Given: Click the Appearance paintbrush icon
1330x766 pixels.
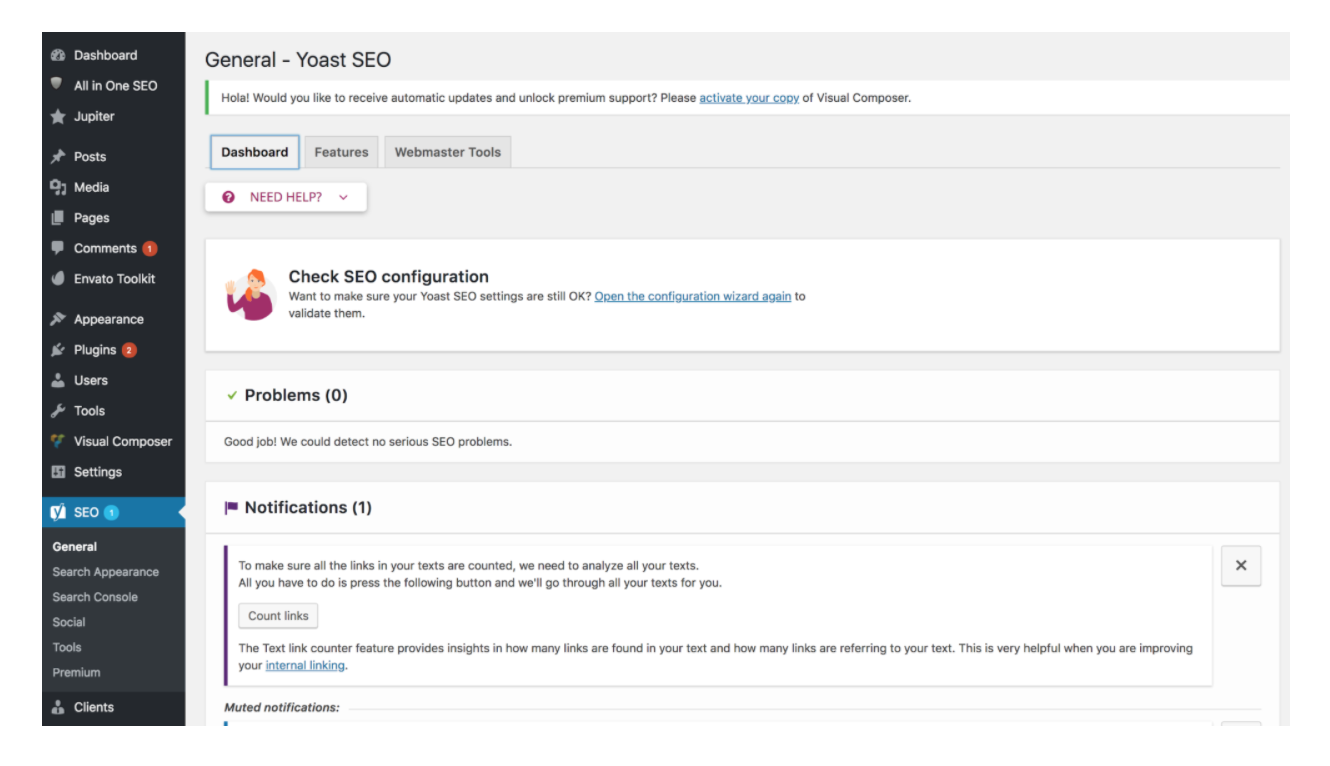Looking at the screenshot, I should click(x=58, y=319).
